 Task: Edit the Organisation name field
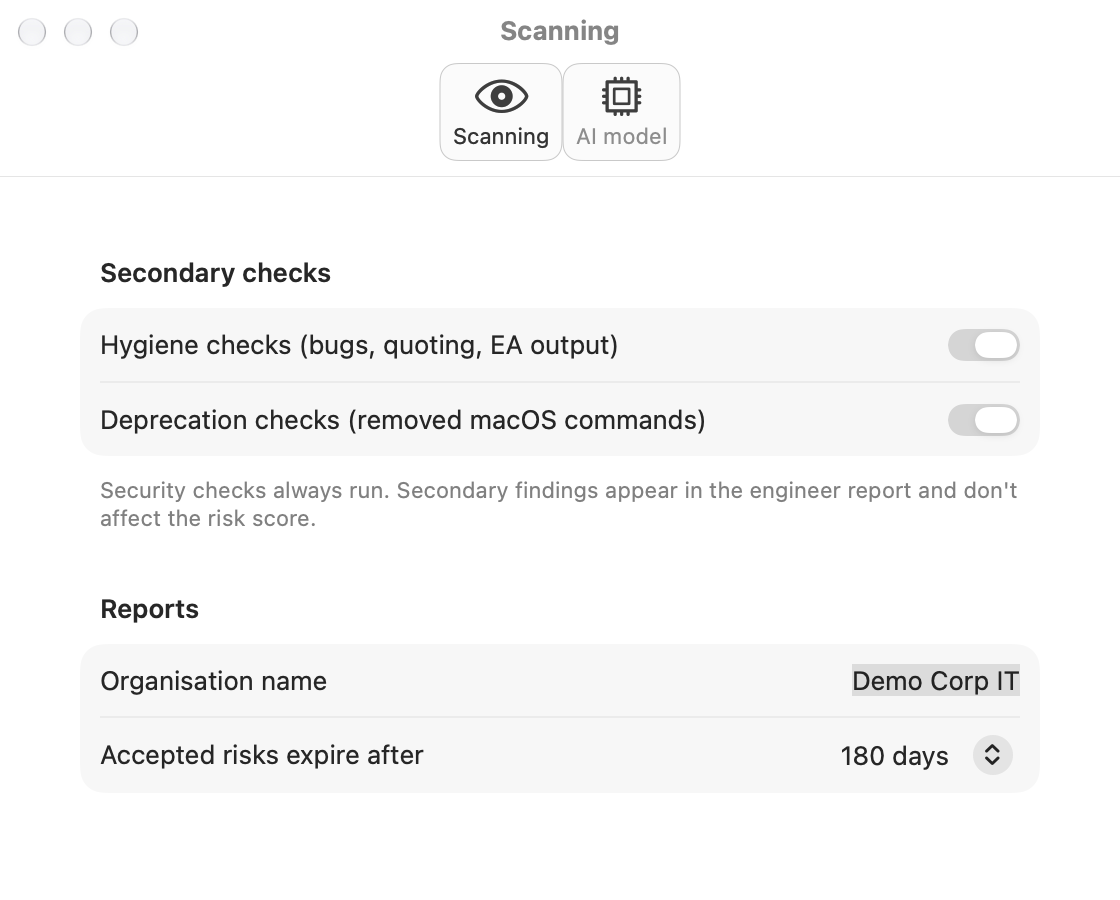[x=936, y=681]
